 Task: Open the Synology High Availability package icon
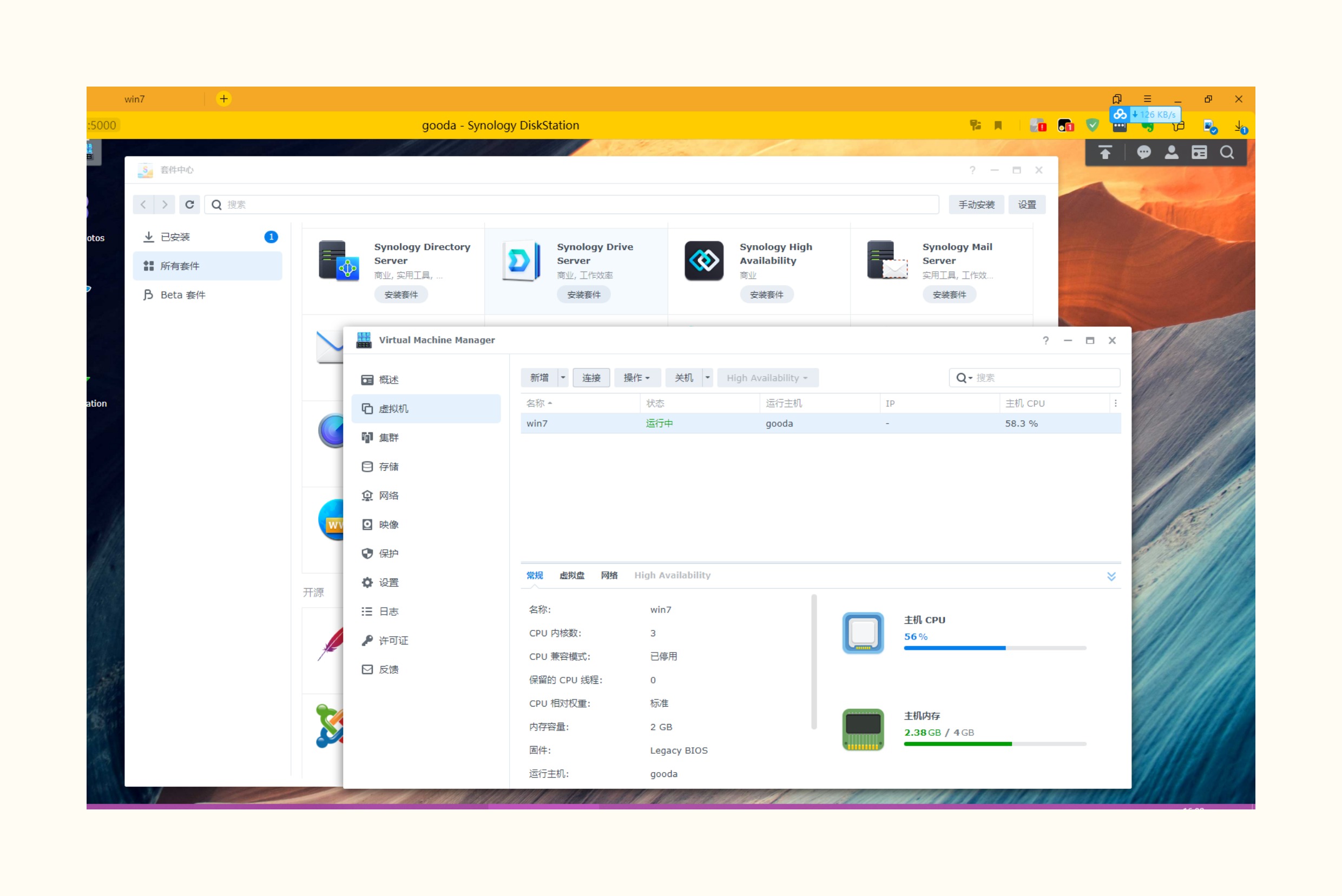click(703, 261)
